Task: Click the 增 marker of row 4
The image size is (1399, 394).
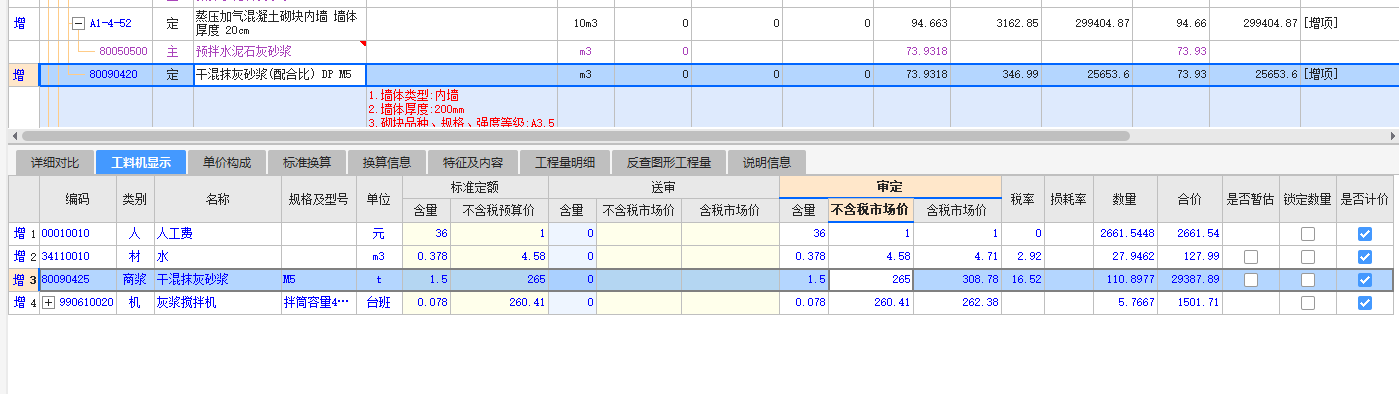Action: click(x=19, y=302)
